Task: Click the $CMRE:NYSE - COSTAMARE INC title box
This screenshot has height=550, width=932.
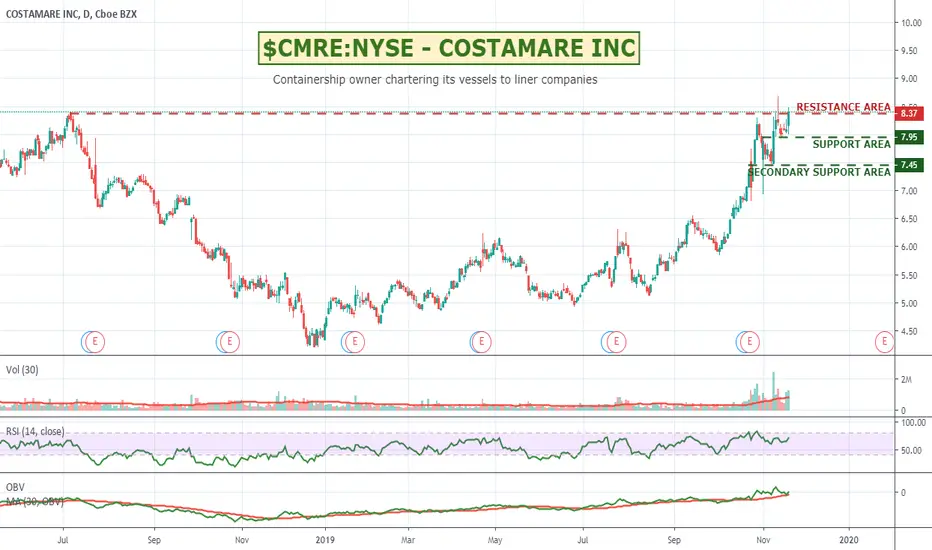Action: click(x=449, y=48)
